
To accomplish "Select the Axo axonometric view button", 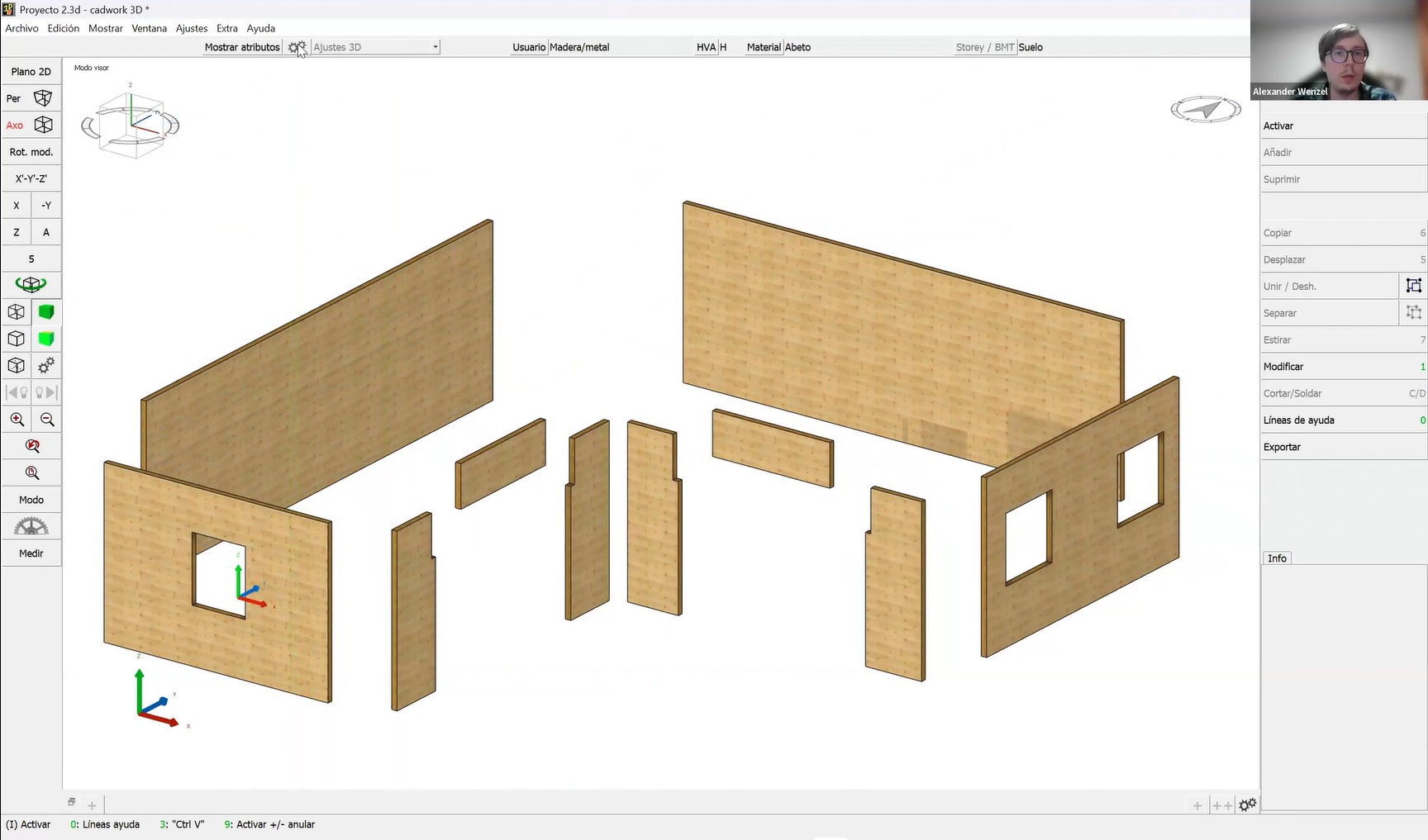I will pyautogui.click(x=31, y=126).
